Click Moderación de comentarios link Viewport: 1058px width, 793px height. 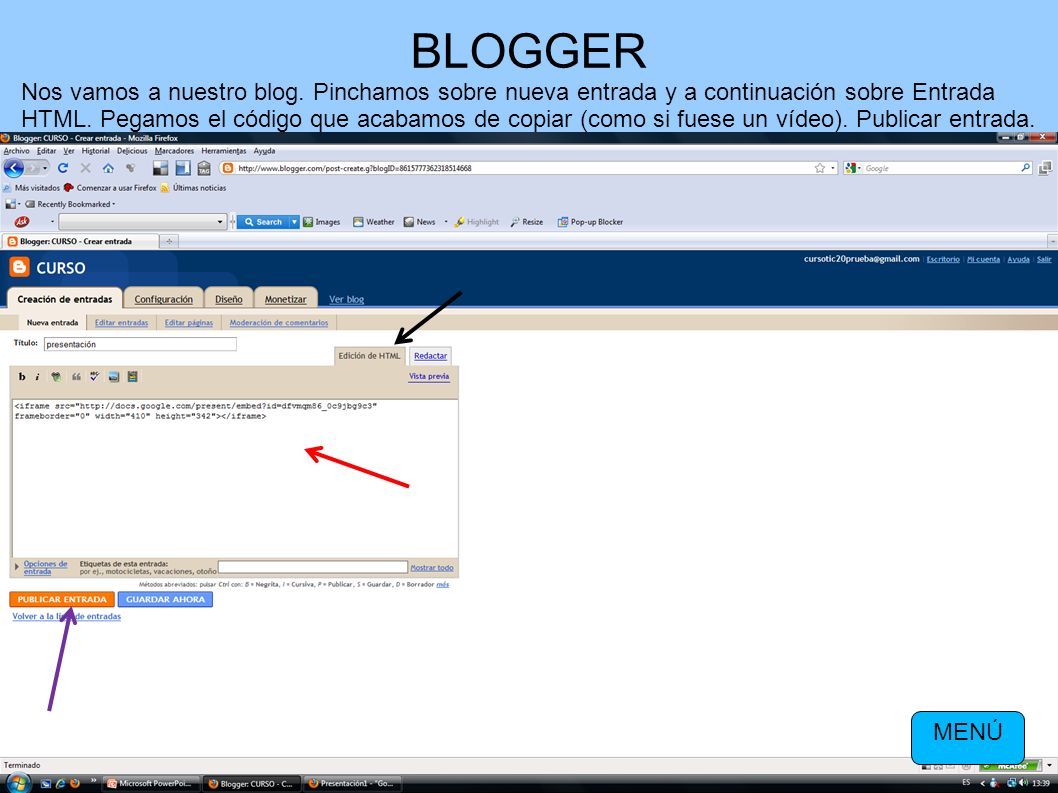279,323
